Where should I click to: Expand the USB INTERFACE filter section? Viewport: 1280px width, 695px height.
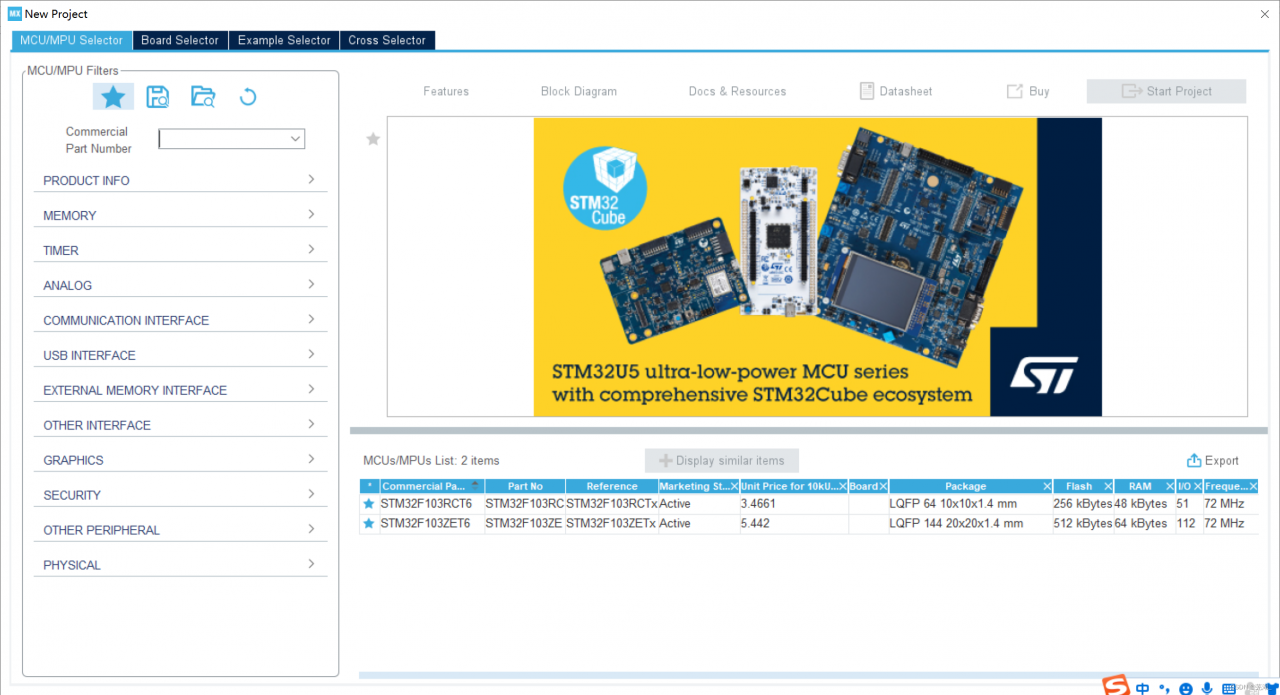click(x=180, y=355)
